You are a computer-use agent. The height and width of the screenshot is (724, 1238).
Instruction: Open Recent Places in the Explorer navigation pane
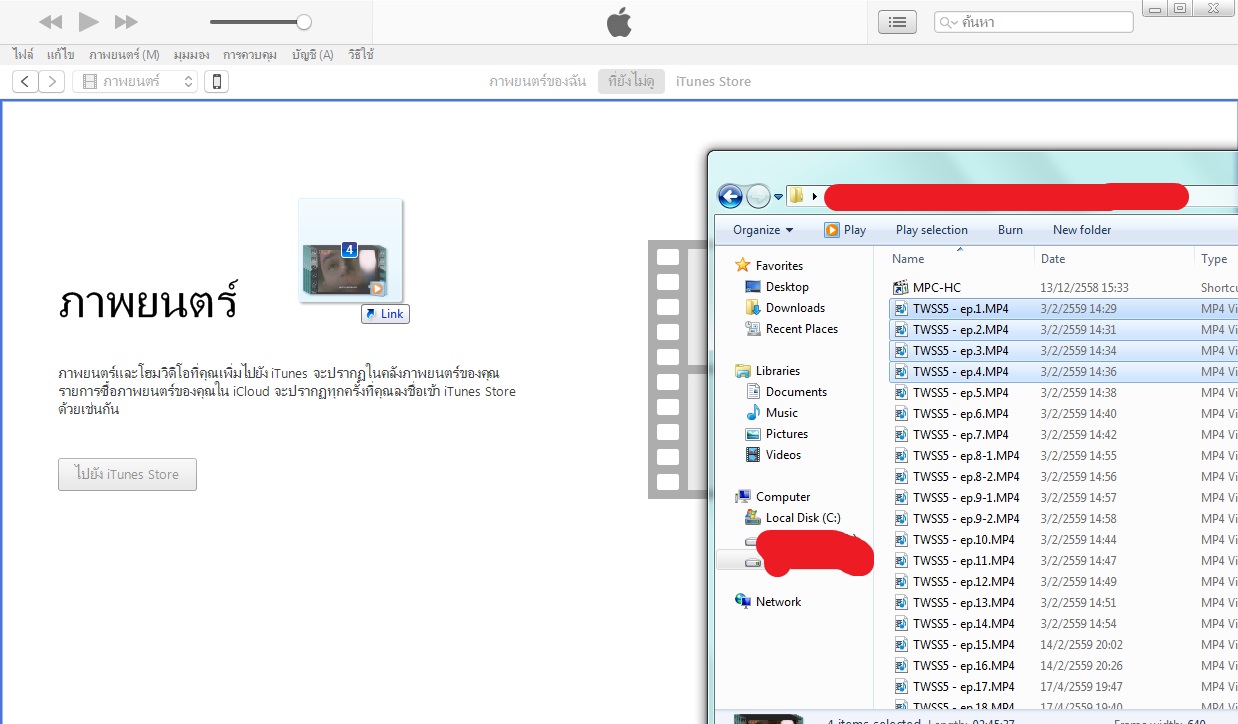tap(791, 329)
